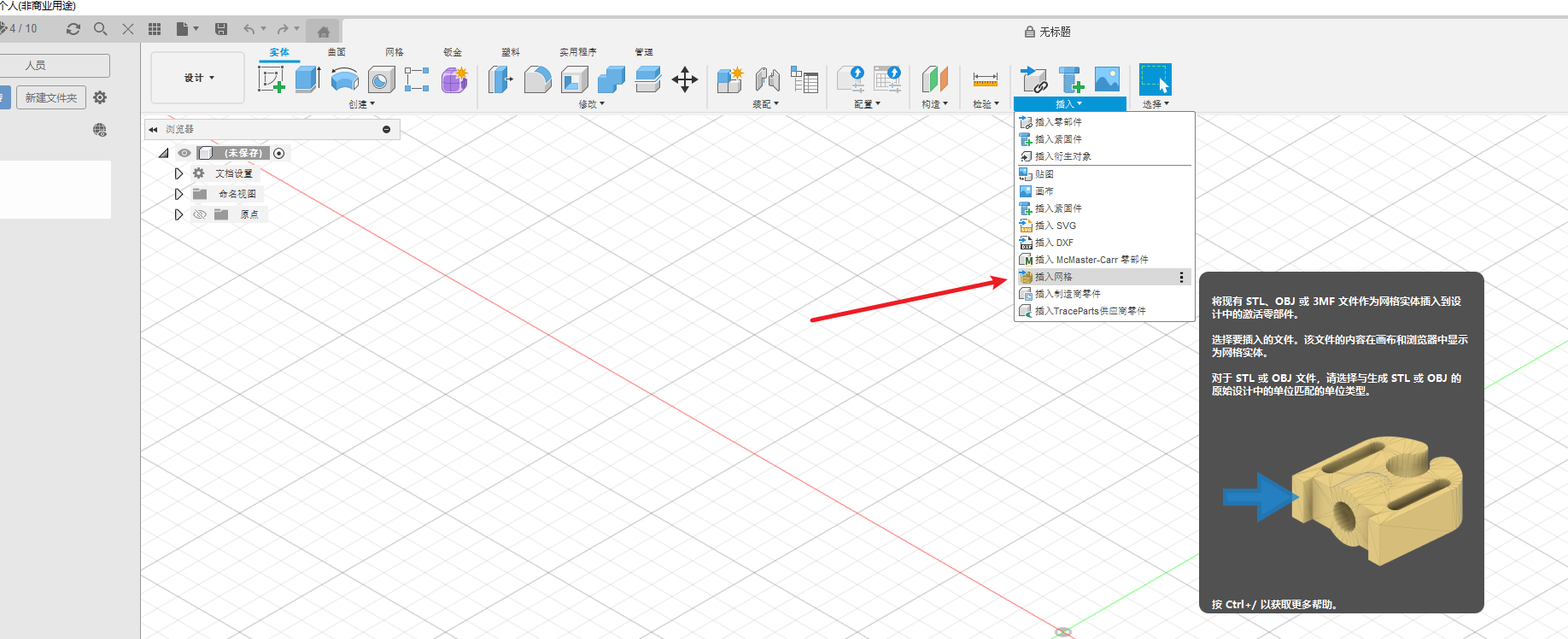Expand the 命名视图 folder node
The image size is (1568, 639).
[x=178, y=194]
